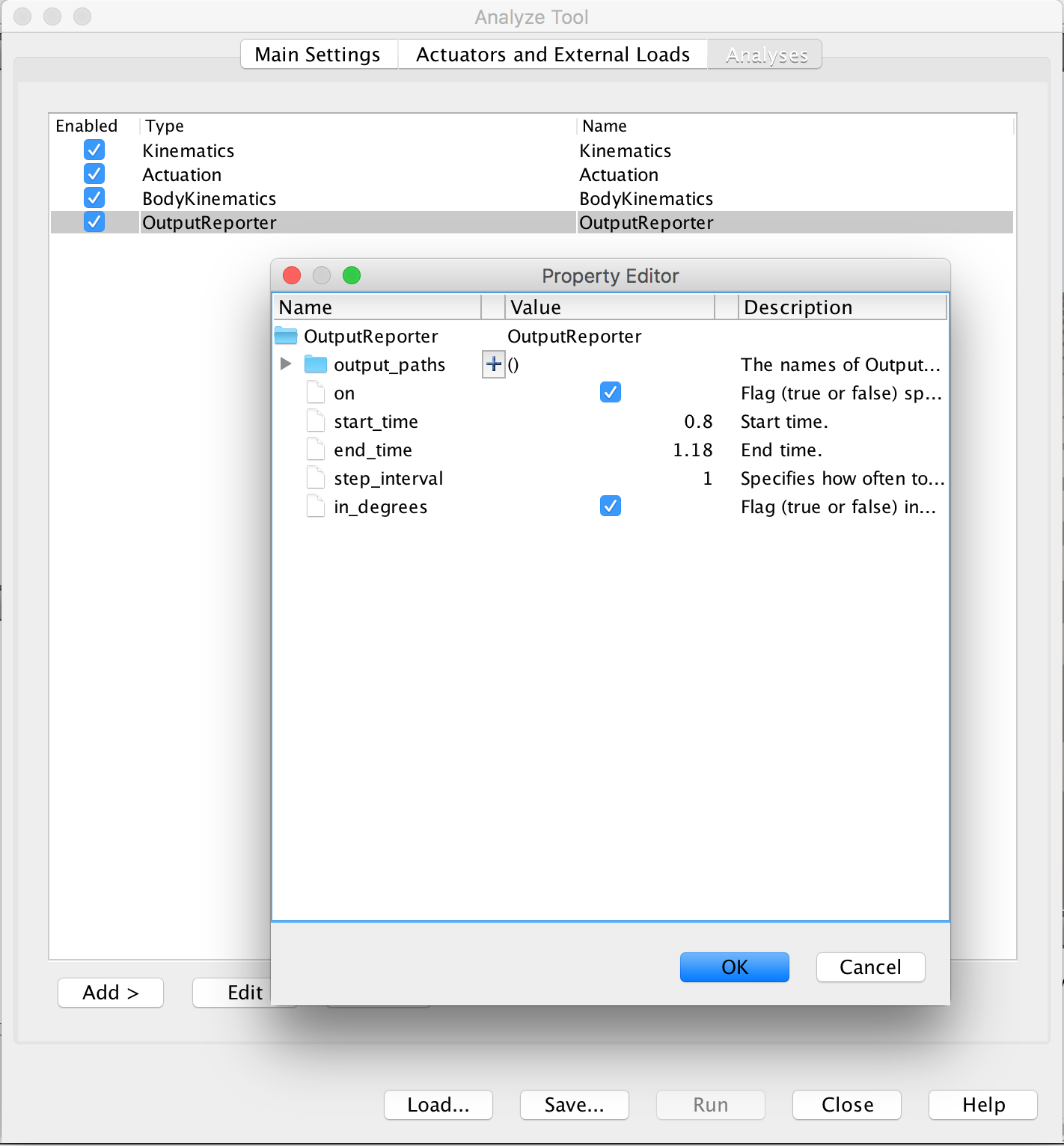This screenshot has width=1064, height=1146.
Task: Select the document icon next to end_time
Action: click(x=315, y=449)
